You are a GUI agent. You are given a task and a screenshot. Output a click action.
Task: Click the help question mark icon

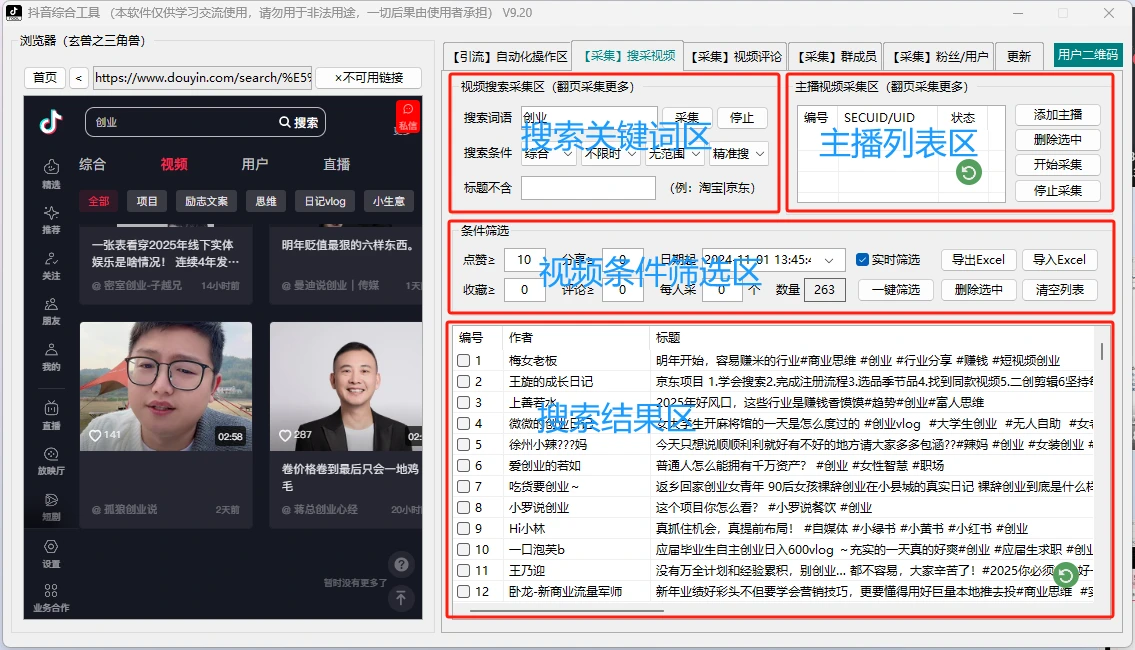pyautogui.click(x=401, y=564)
